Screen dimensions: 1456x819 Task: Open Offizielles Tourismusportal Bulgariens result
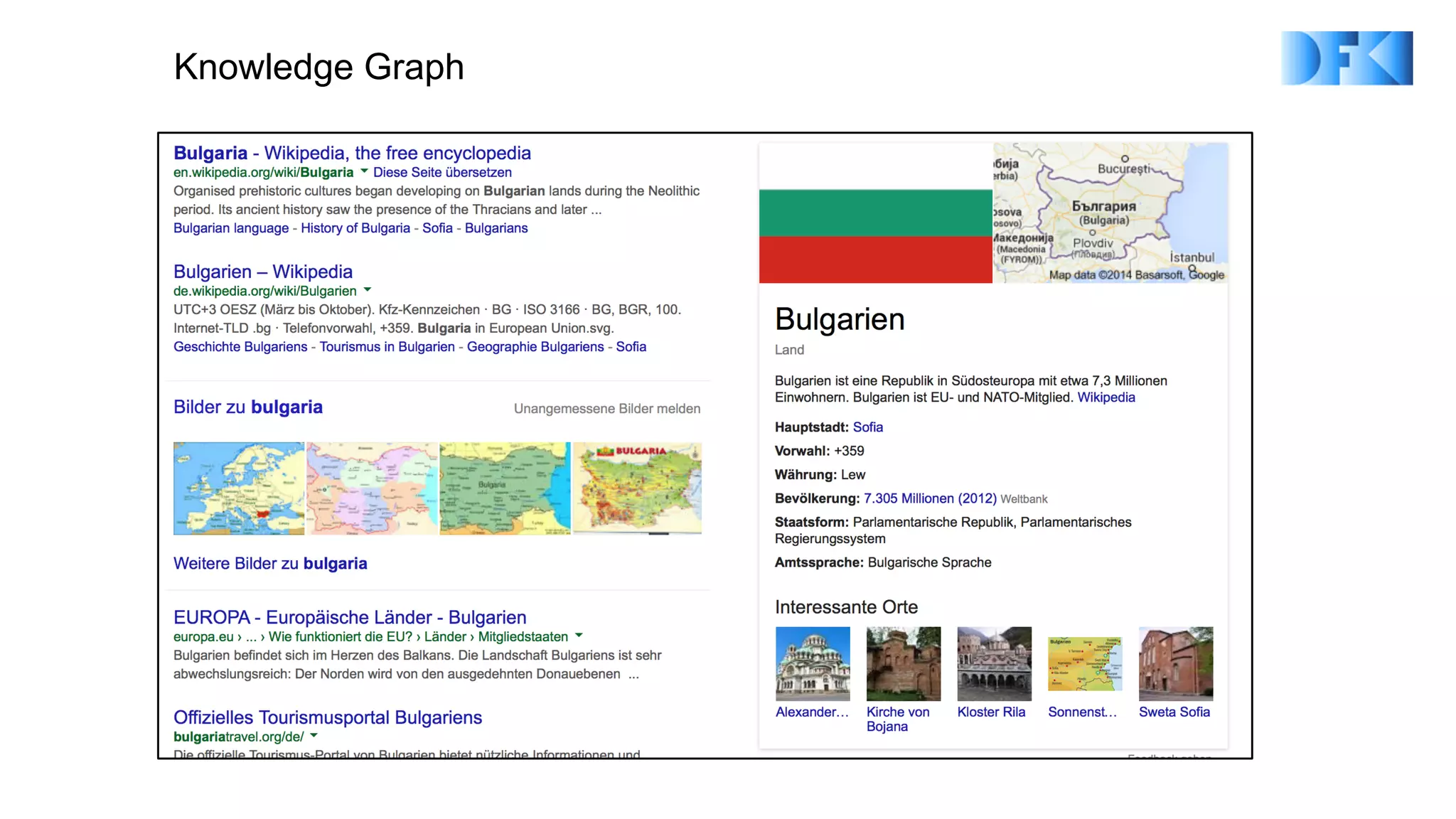(328, 717)
